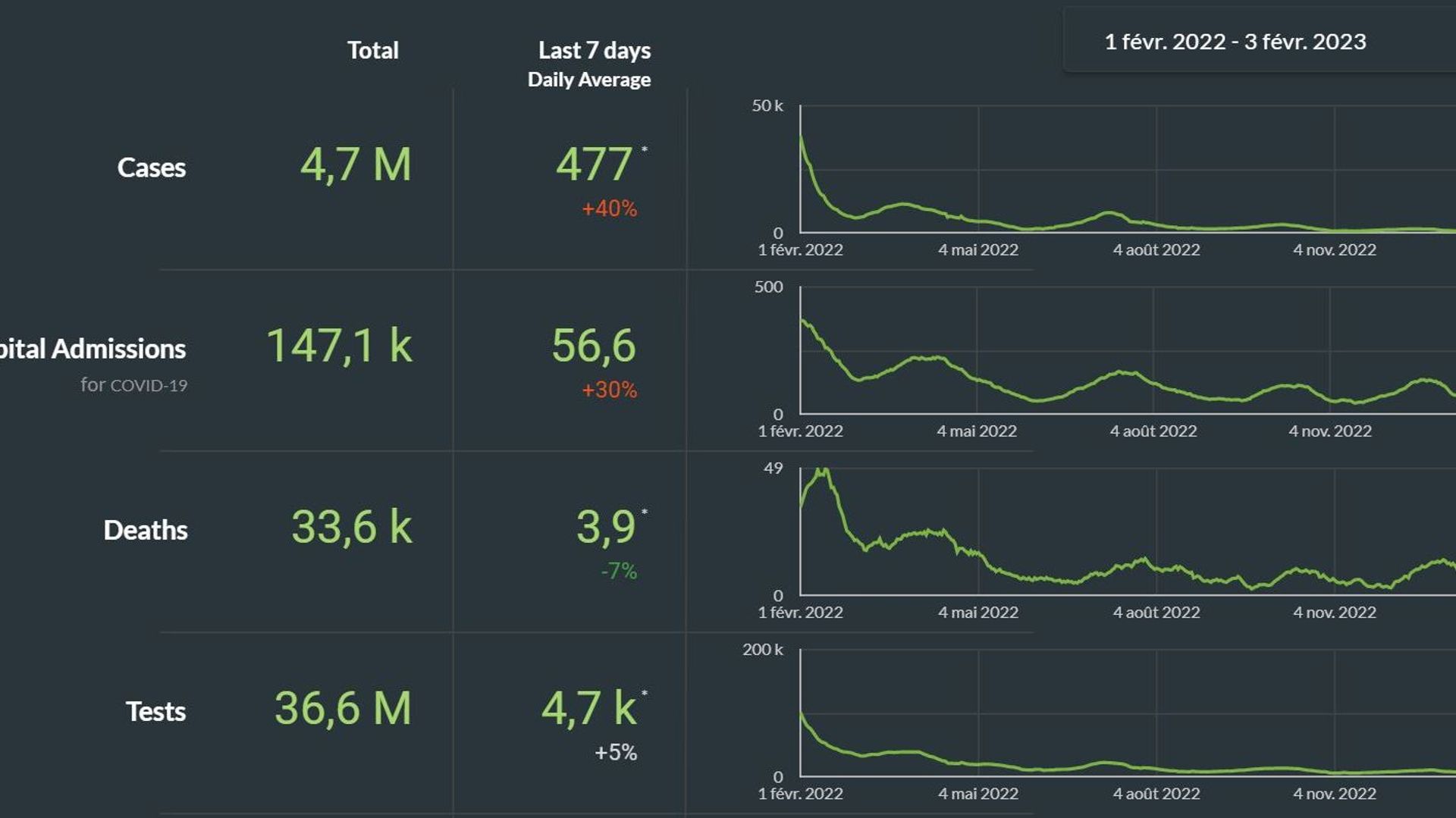Image resolution: width=1456 pixels, height=818 pixels.
Task: Select the Cases total 4,7 M value
Action: point(356,165)
